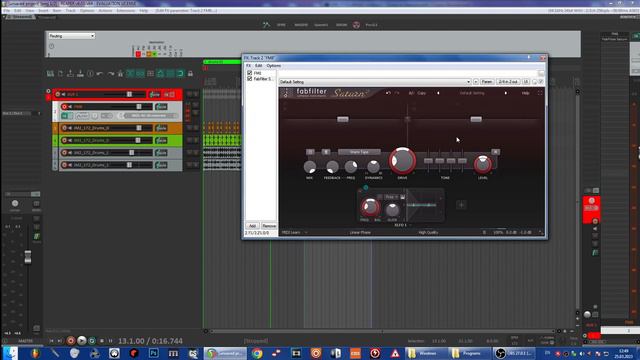Click the transport Record button
Viewport: 640px width, 360px height.
(x=71, y=340)
